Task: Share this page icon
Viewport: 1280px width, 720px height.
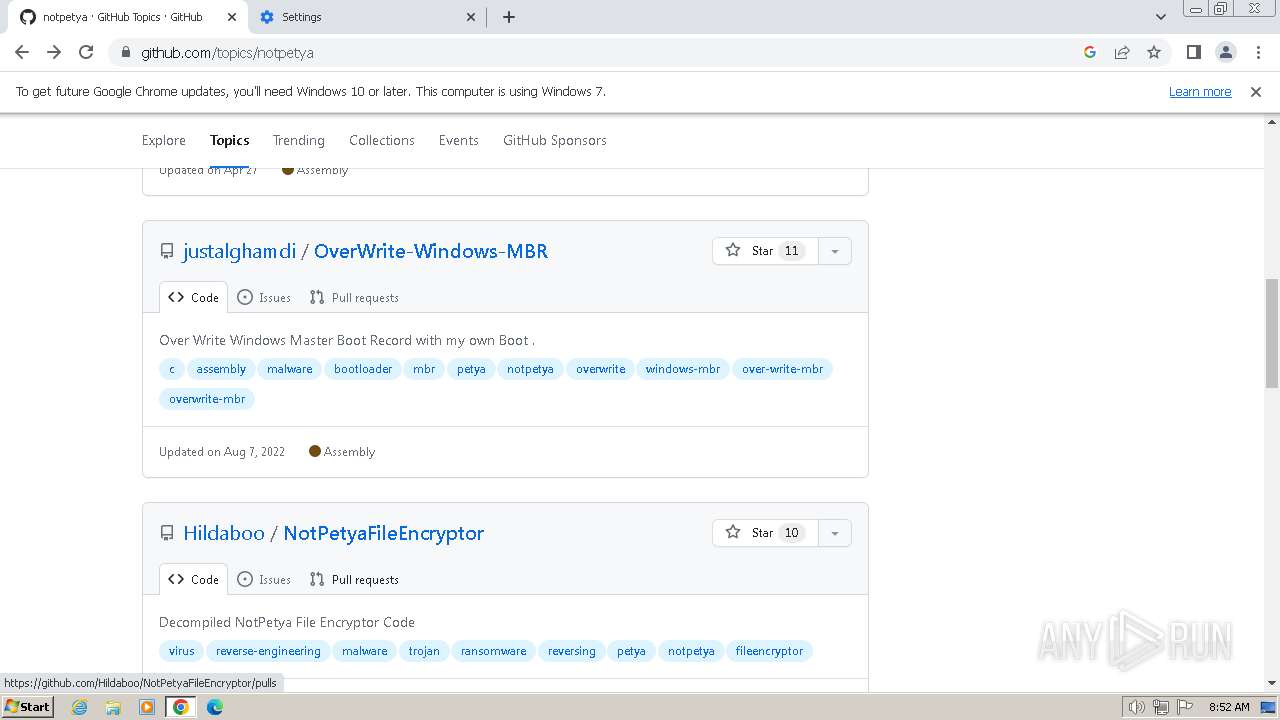Action: click(x=1122, y=52)
